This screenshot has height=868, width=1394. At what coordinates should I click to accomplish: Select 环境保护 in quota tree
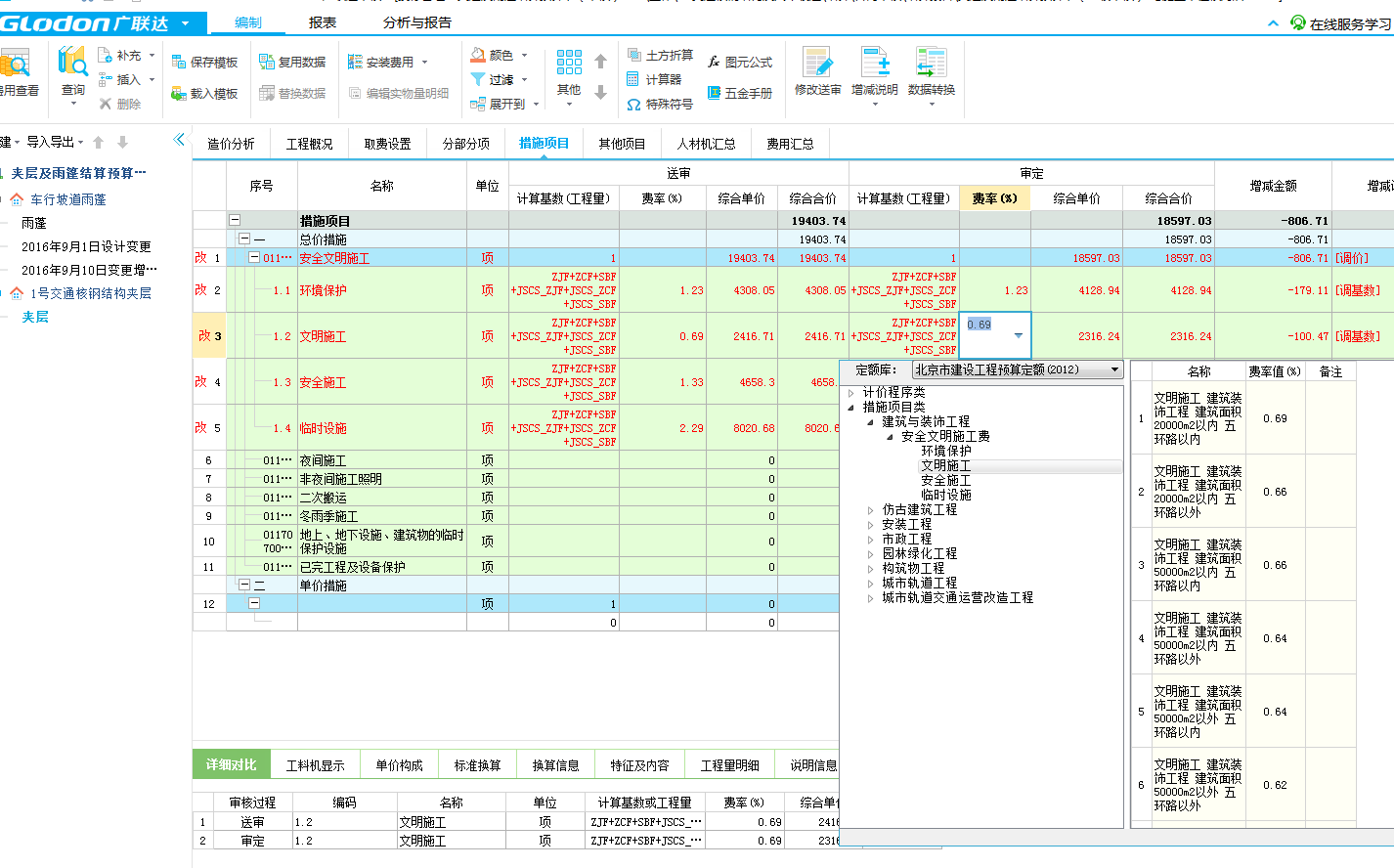pyautogui.click(x=946, y=452)
